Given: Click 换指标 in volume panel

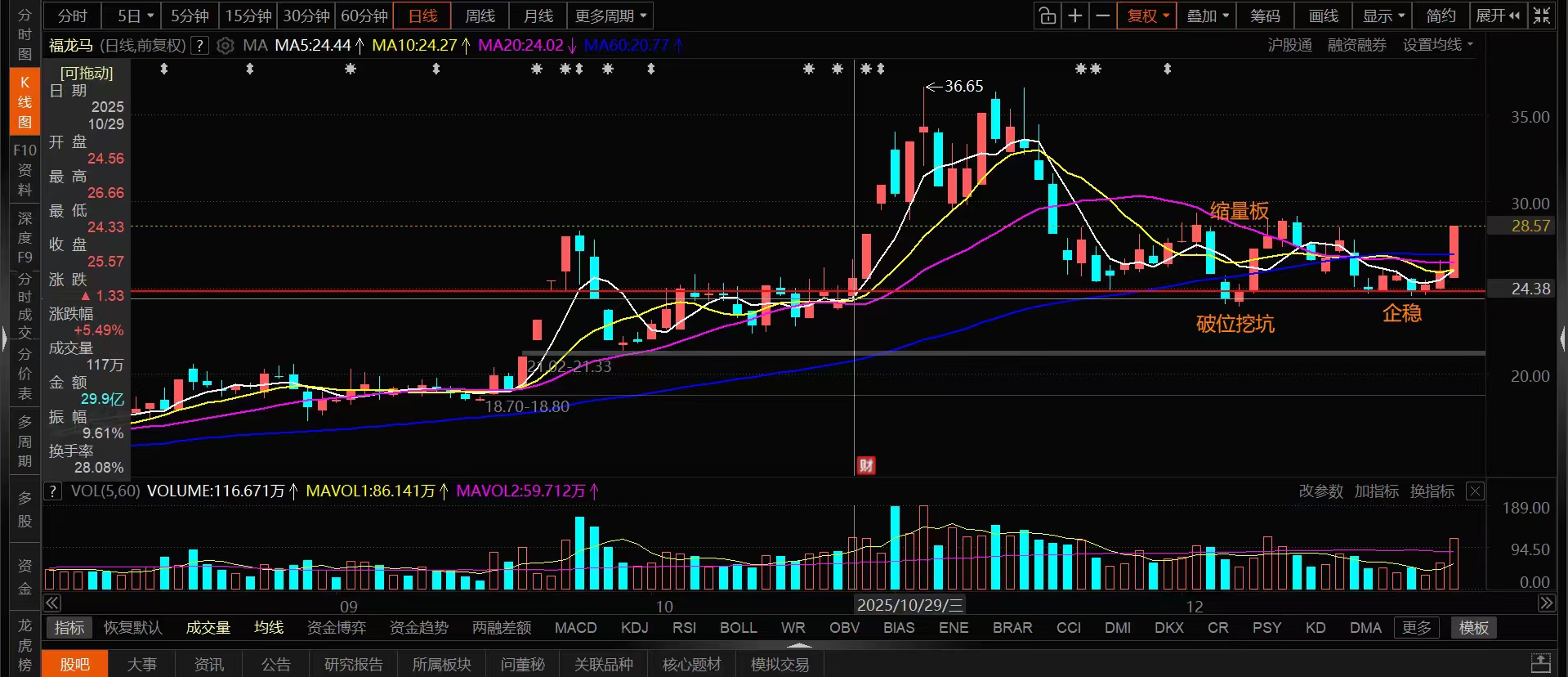Looking at the screenshot, I should tap(1432, 491).
